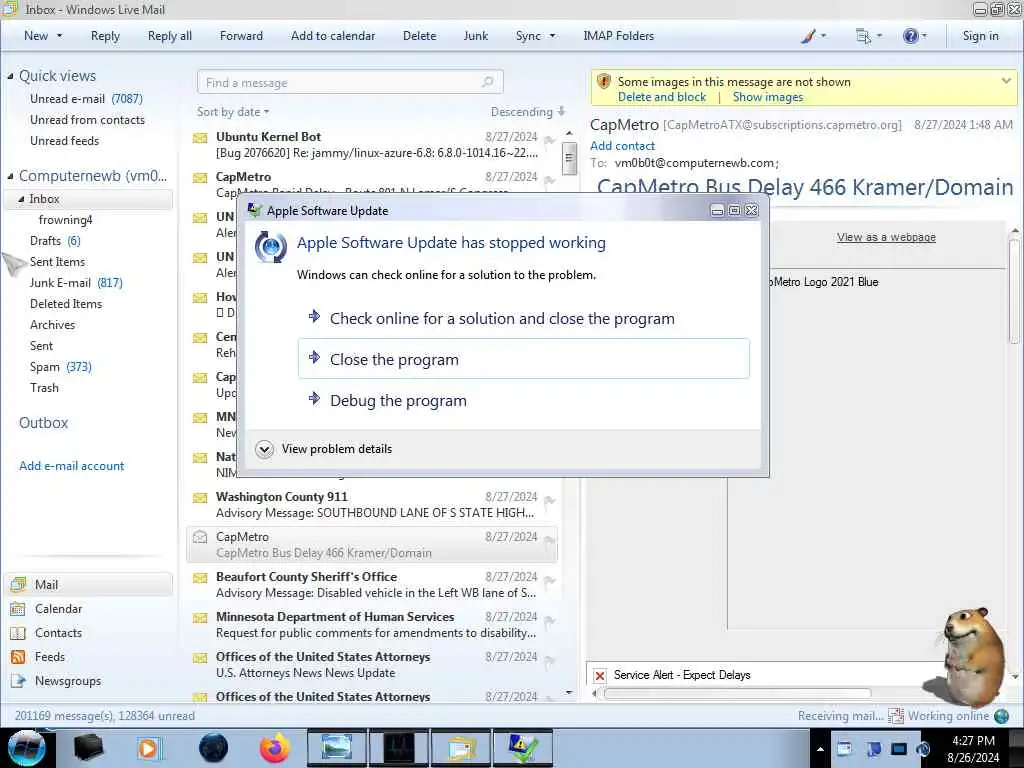This screenshot has width=1024, height=768.
Task: Click the paintbrush colorizer icon
Action: (x=808, y=36)
